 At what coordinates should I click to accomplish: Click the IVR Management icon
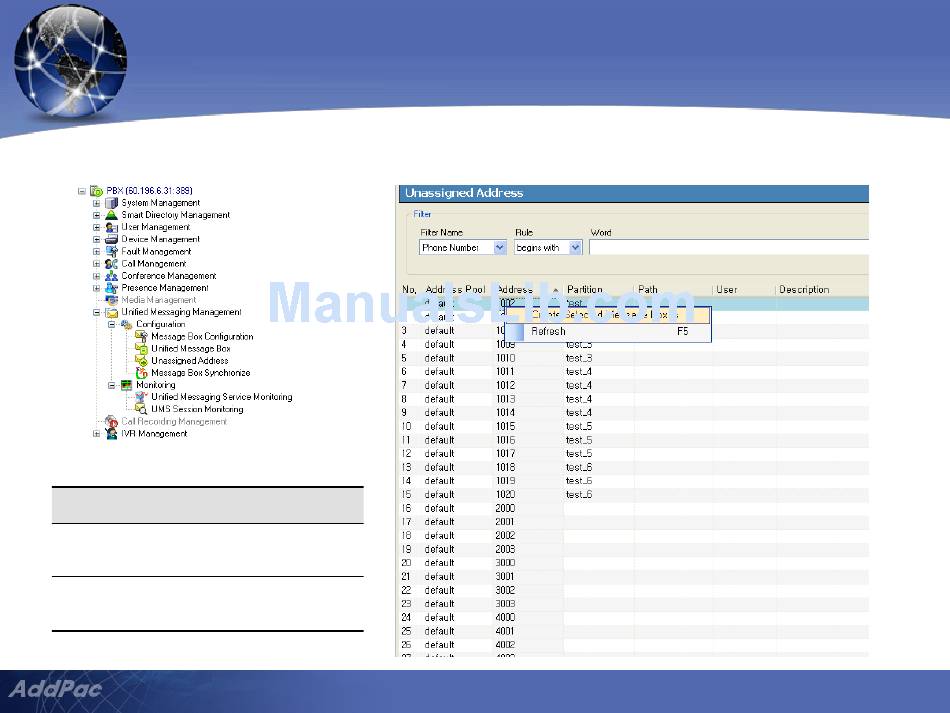coord(112,434)
